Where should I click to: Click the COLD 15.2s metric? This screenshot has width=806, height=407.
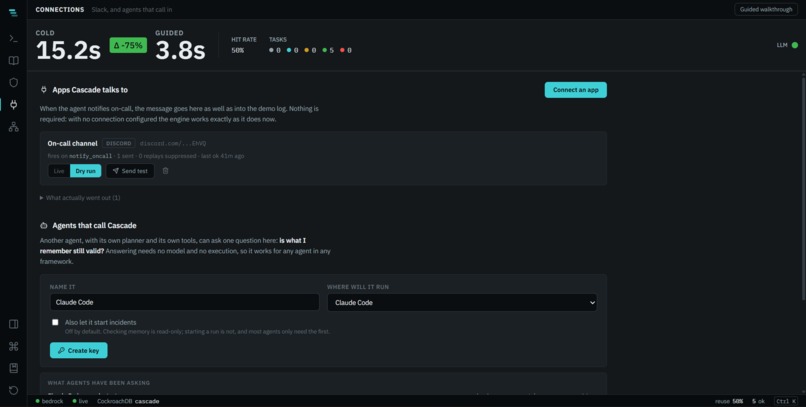(x=68, y=46)
